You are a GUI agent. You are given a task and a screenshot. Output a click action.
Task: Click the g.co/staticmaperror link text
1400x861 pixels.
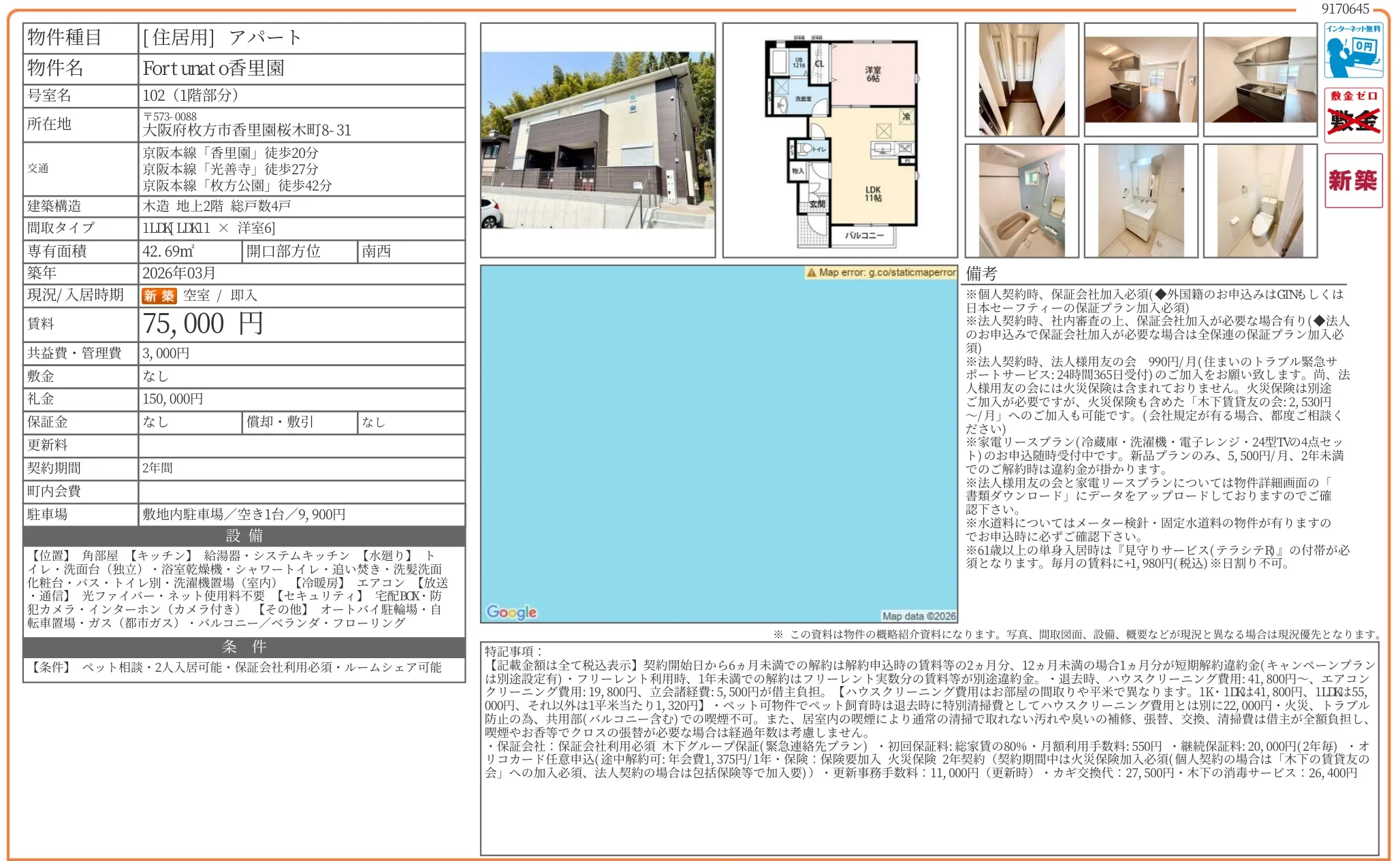912,272
